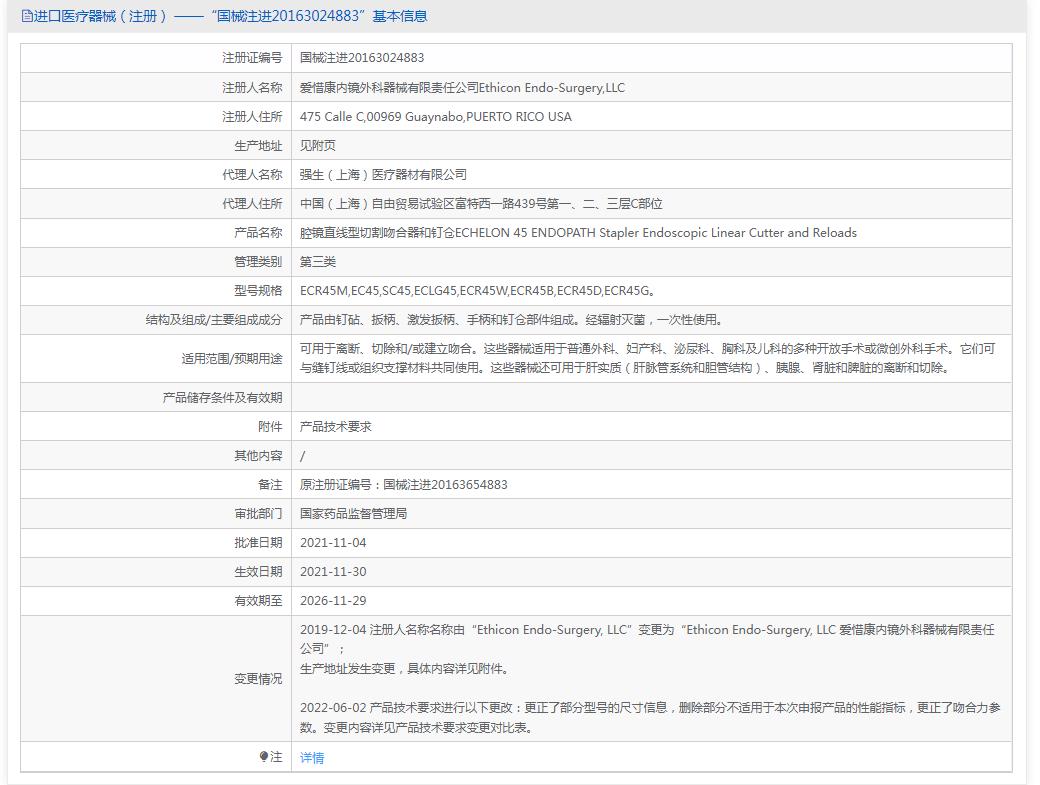Image resolution: width=1040 pixels, height=785 pixels.
Task: Select remark 原注册证编号：国械注进20163654883
Action: (403, 485)
